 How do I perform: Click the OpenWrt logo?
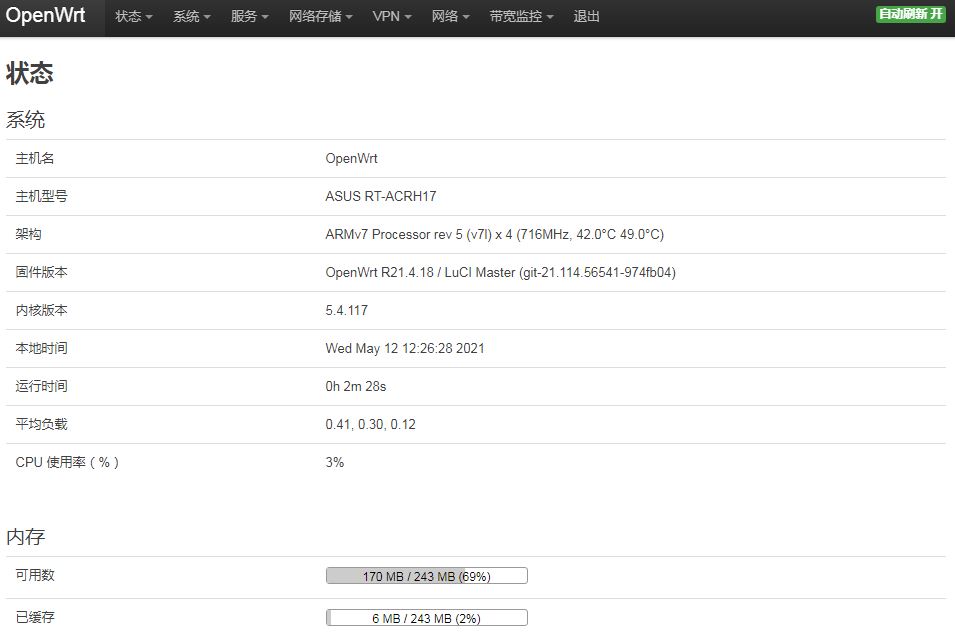point(46,15)
